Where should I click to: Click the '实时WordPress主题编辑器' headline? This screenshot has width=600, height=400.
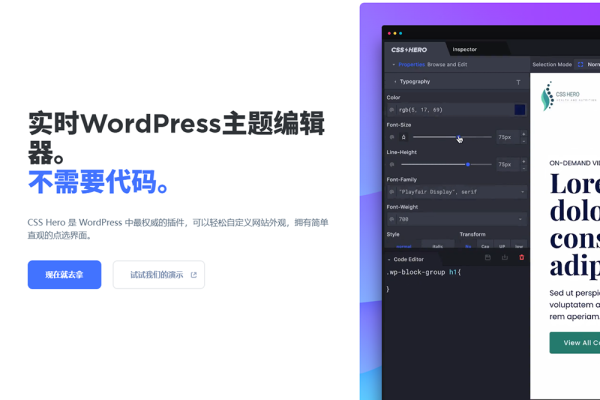point(176,138)
